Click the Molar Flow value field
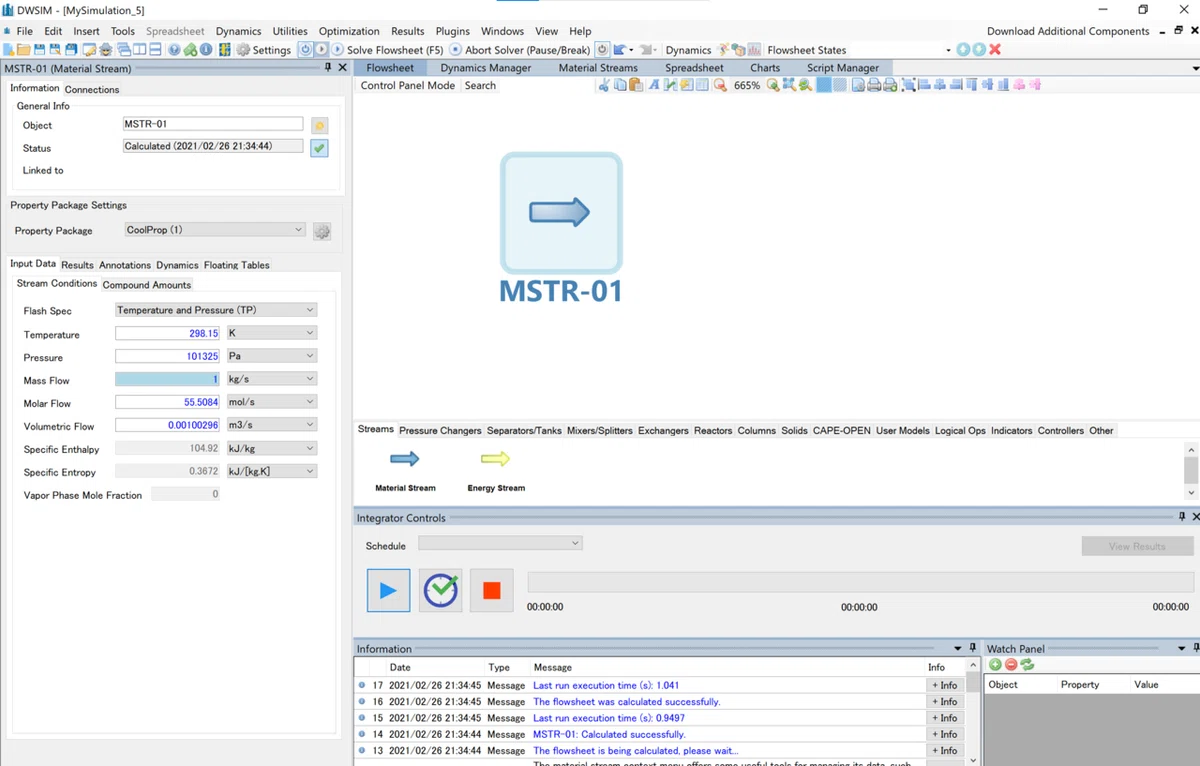 click(168, 402)
